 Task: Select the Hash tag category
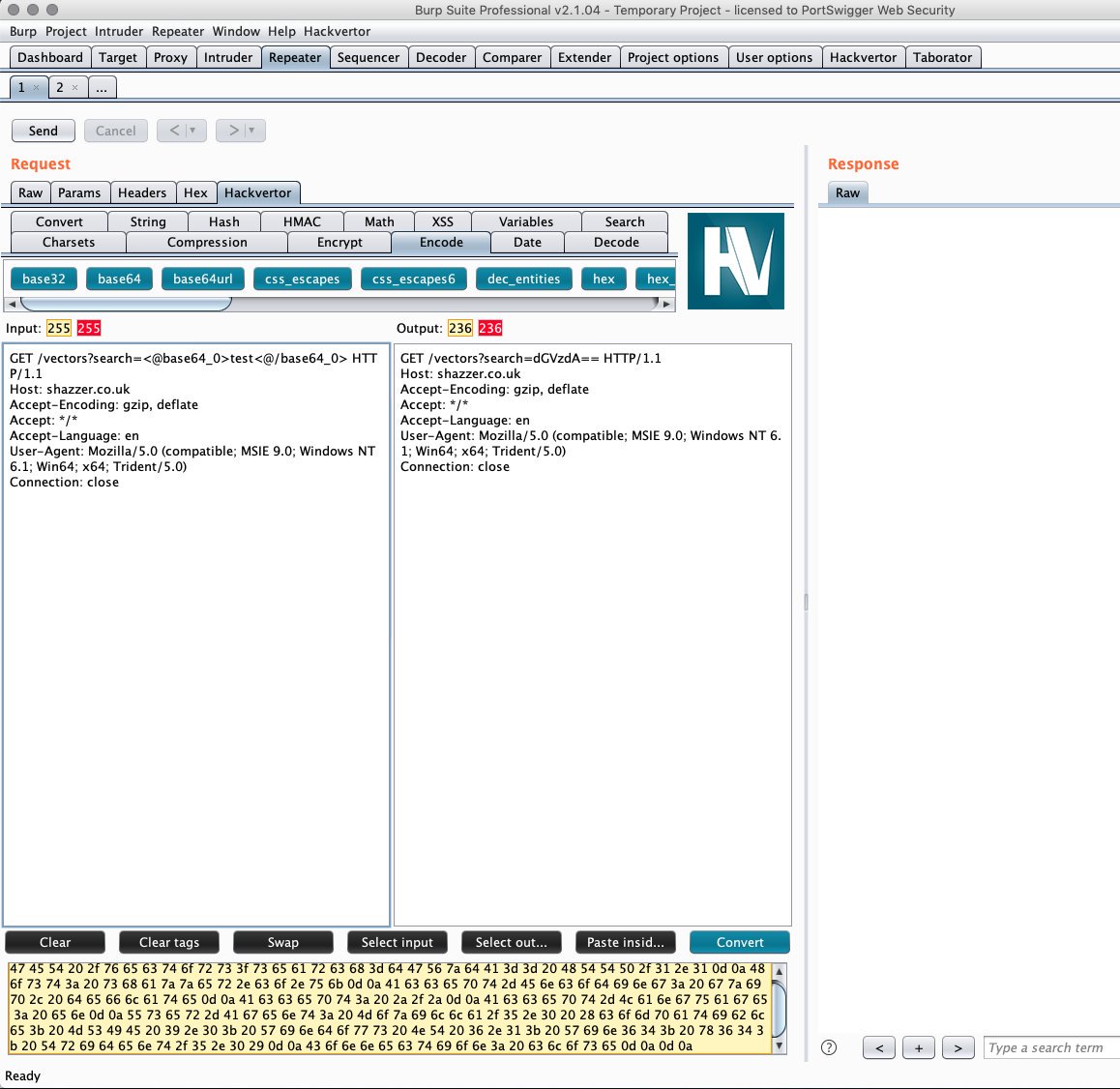pos(224,221)
